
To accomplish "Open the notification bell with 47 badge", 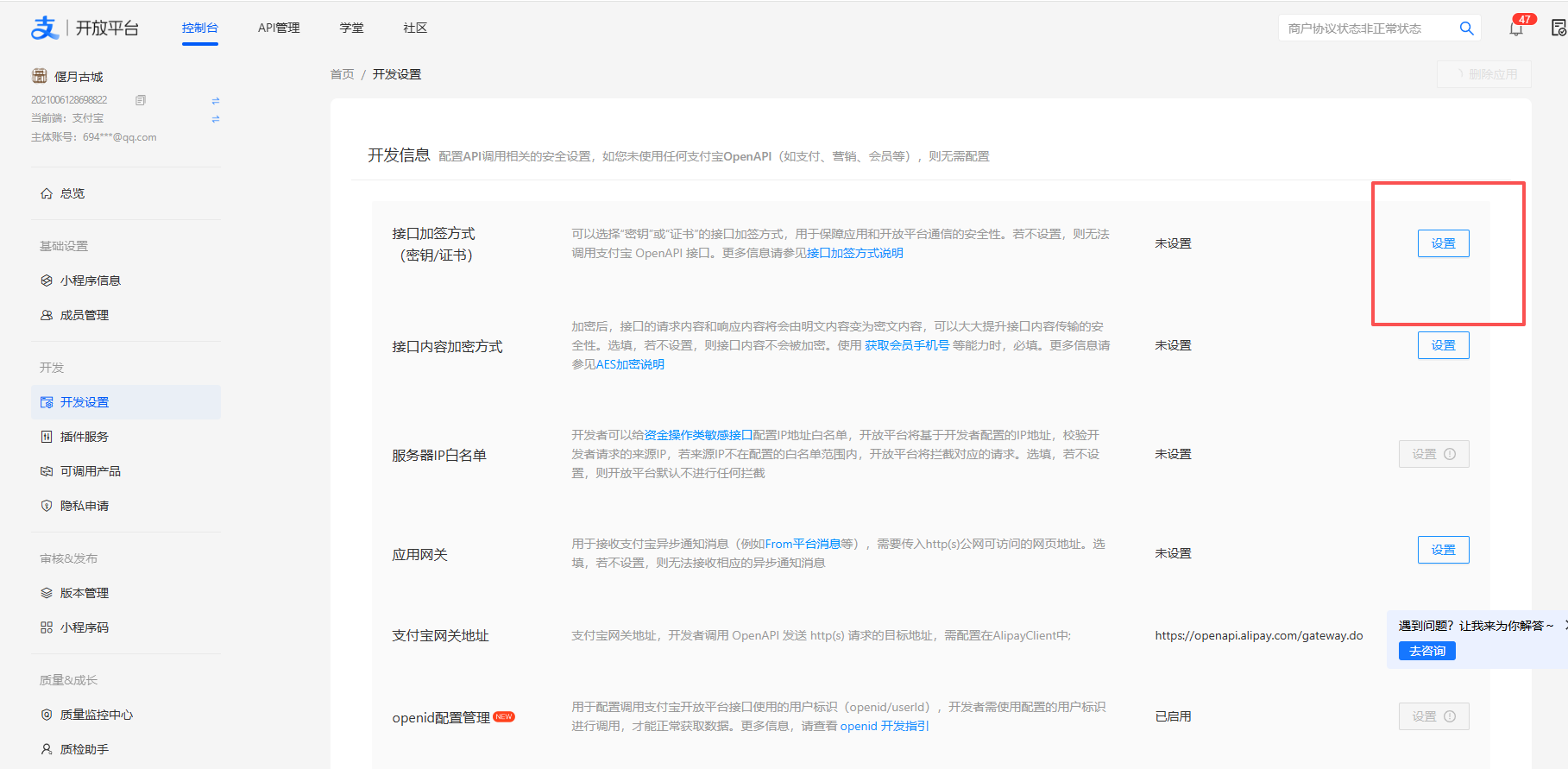I will coord(1516,28).
